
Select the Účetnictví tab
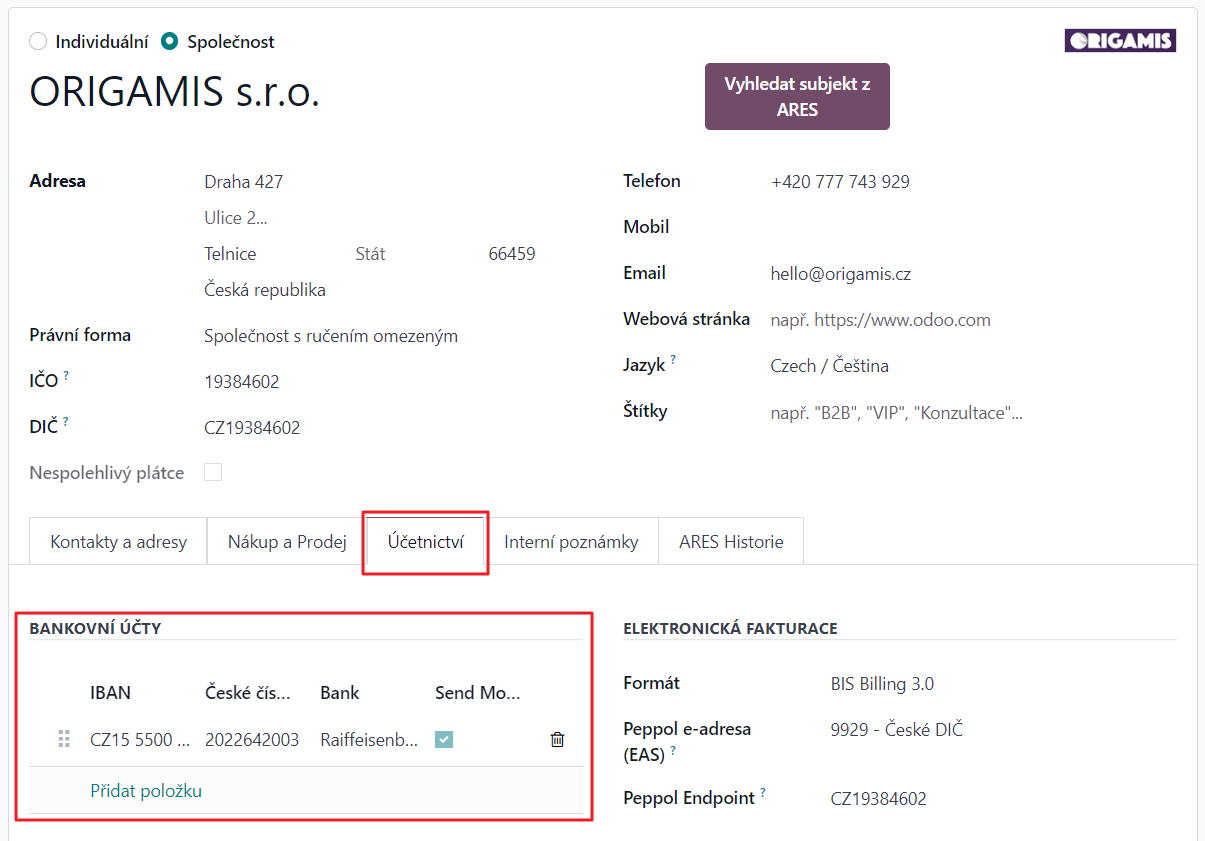pos(425,542)
